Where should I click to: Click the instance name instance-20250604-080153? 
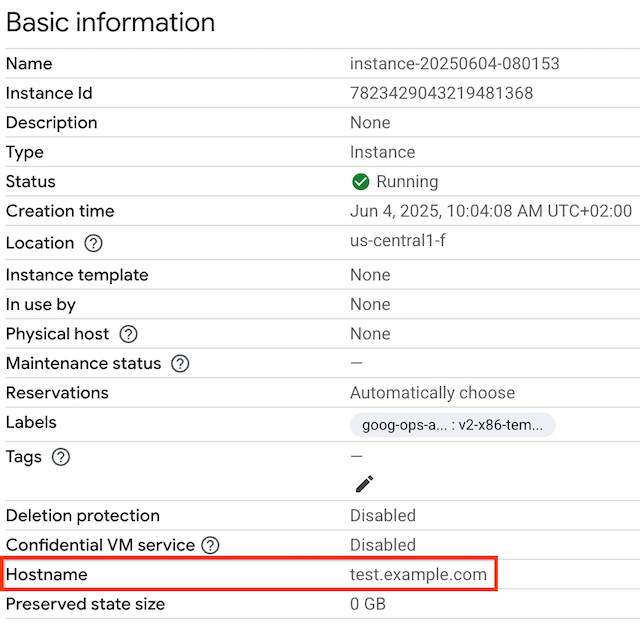pyautogui.click(x=454, y=64)
